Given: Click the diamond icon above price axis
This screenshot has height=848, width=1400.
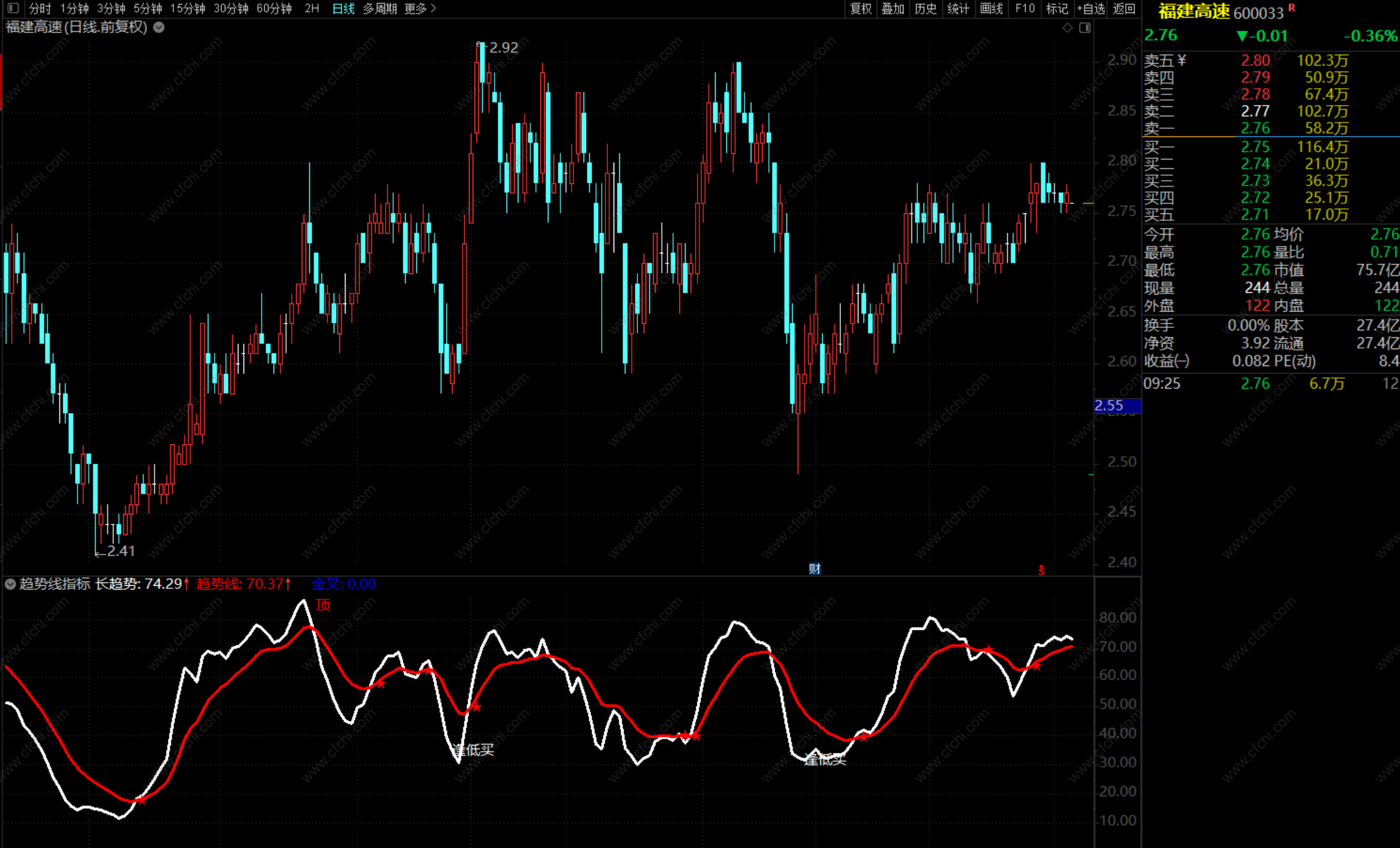Looking at the screenshot, I should [x=1068, y=28].
